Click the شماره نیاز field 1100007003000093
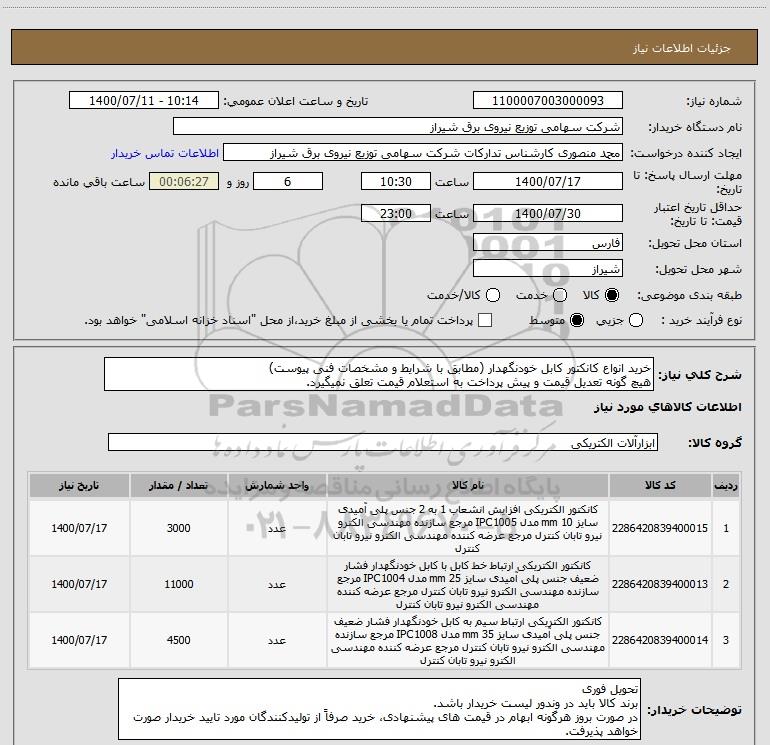The image size is (770, 745). (548, 101)
